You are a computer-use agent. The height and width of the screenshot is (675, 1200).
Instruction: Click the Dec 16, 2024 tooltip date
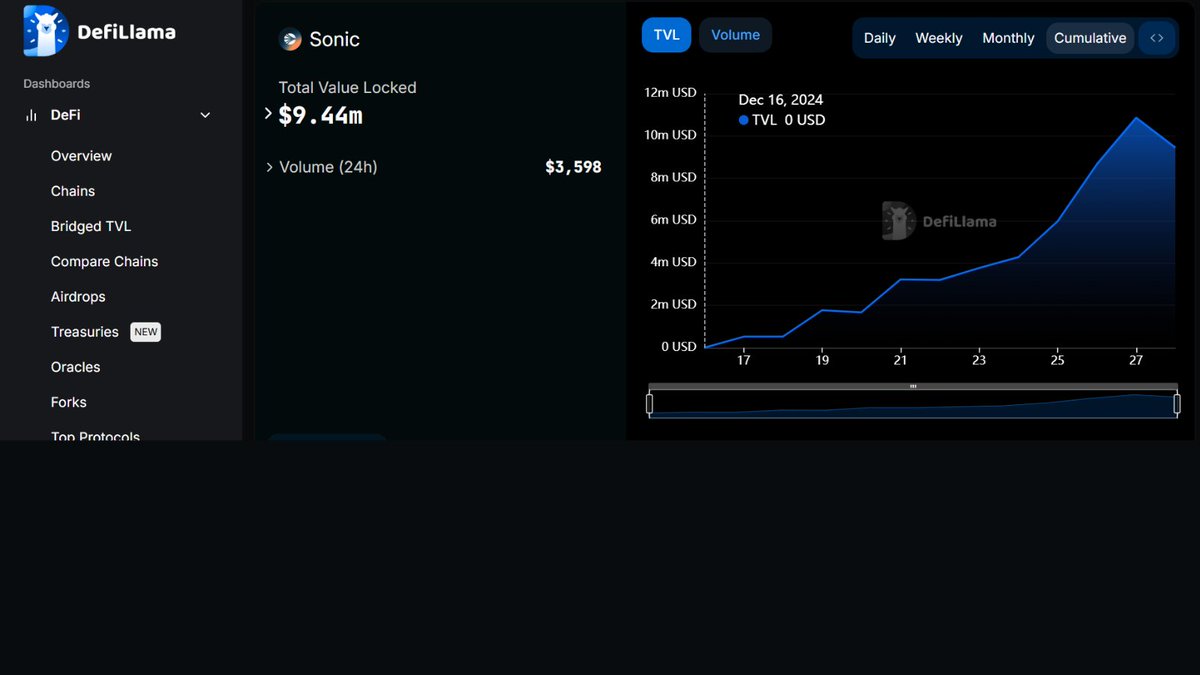[x=781, y=100]
